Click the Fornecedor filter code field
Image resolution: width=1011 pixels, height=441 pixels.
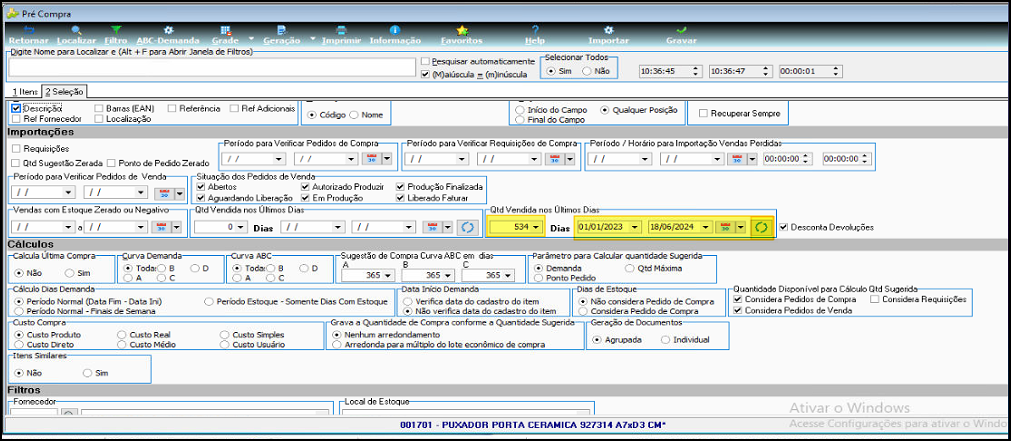(x=34, y=414)
